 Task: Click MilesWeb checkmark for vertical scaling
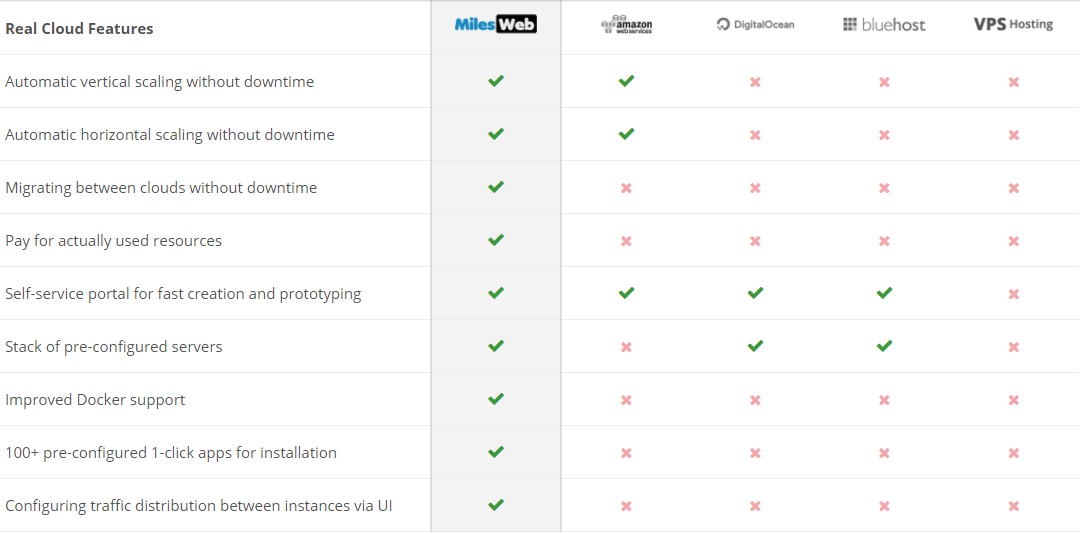click(496, 81)
